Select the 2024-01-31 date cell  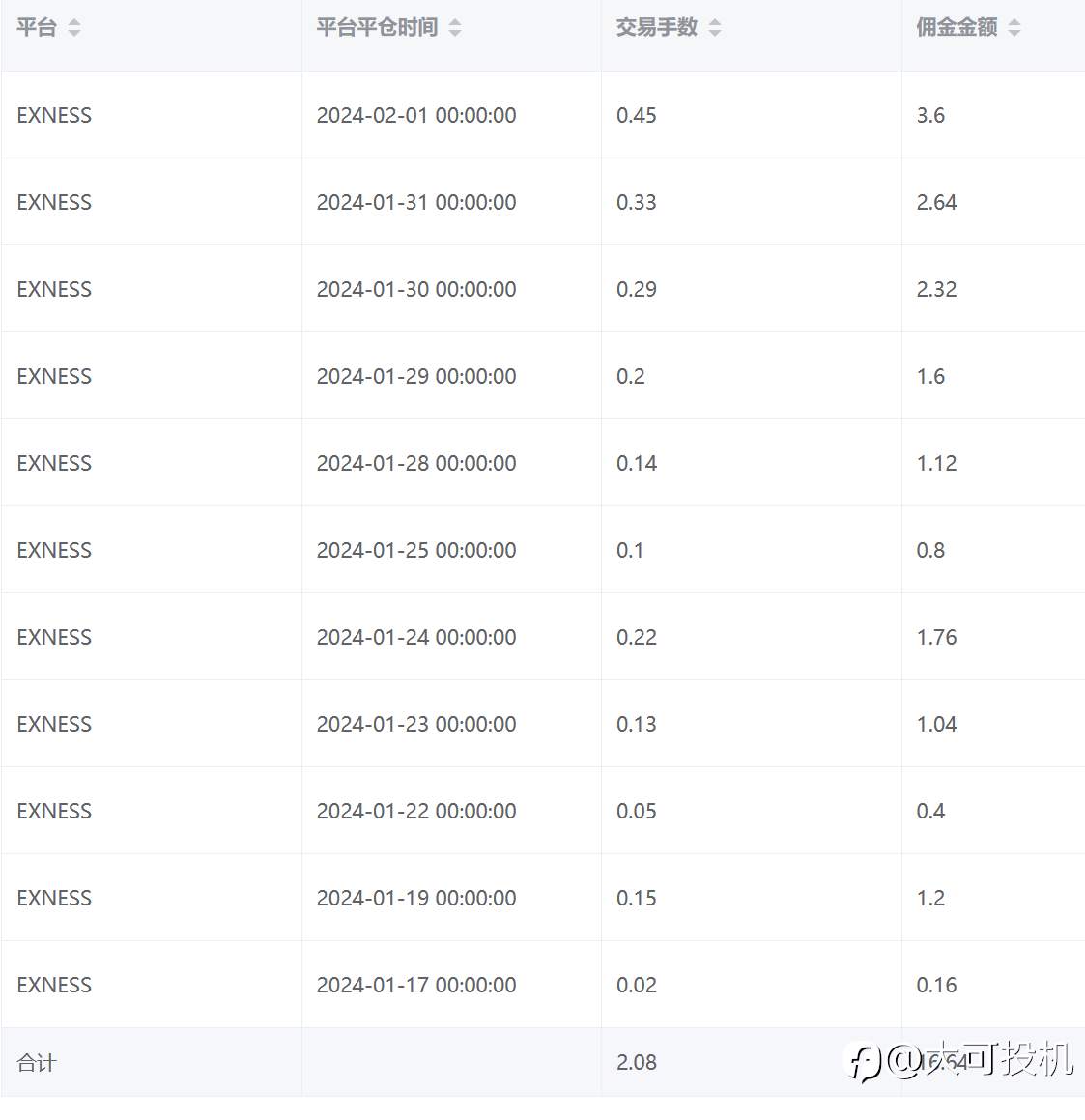(416, 202)
